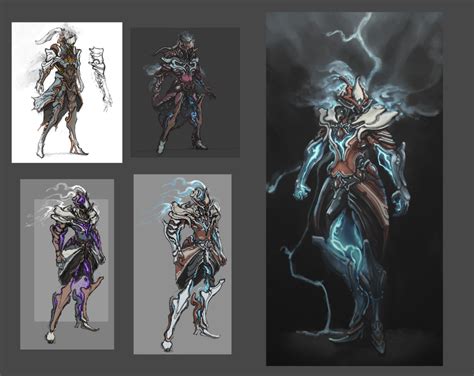The height and width of the screenshot is (376, 474).
Task: Open the white and red armor concept with blue smoke
Action: click(183, 264)
